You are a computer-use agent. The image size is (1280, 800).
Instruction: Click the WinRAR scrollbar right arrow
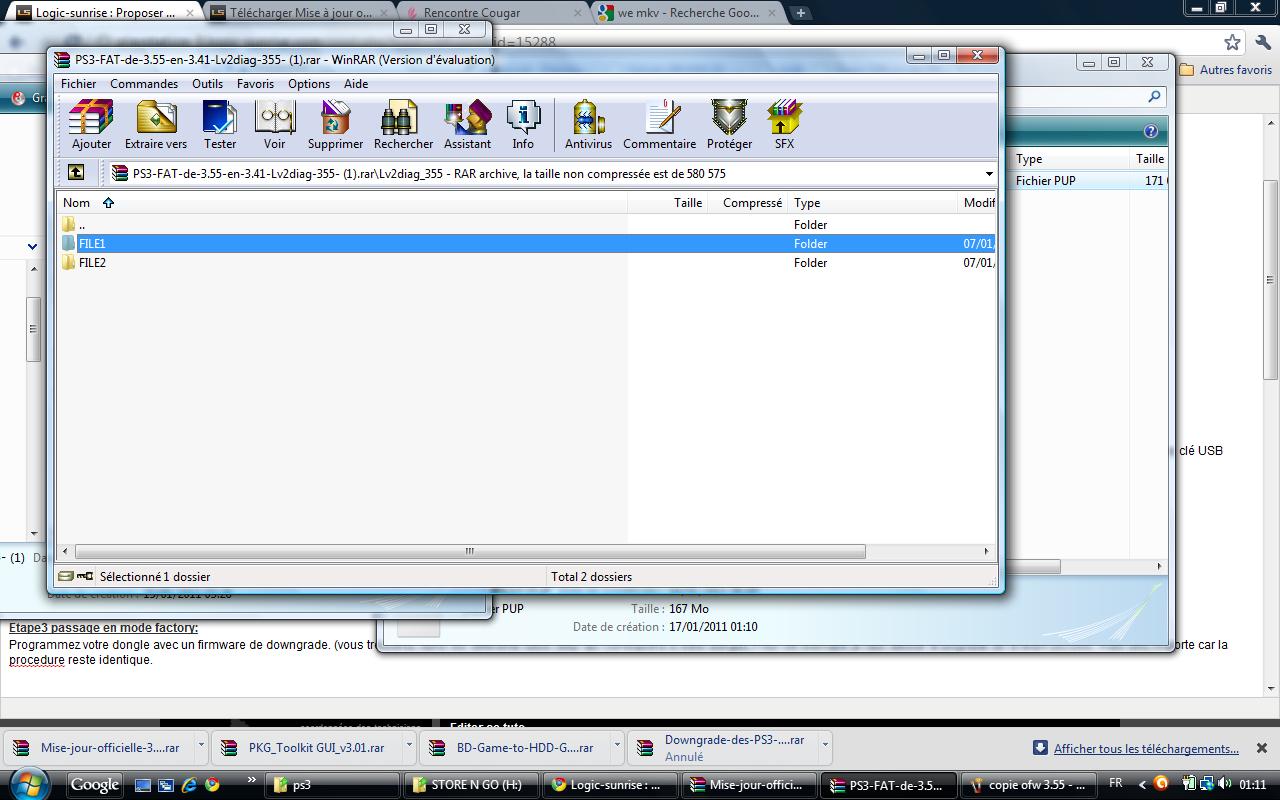tap(986, 551)
